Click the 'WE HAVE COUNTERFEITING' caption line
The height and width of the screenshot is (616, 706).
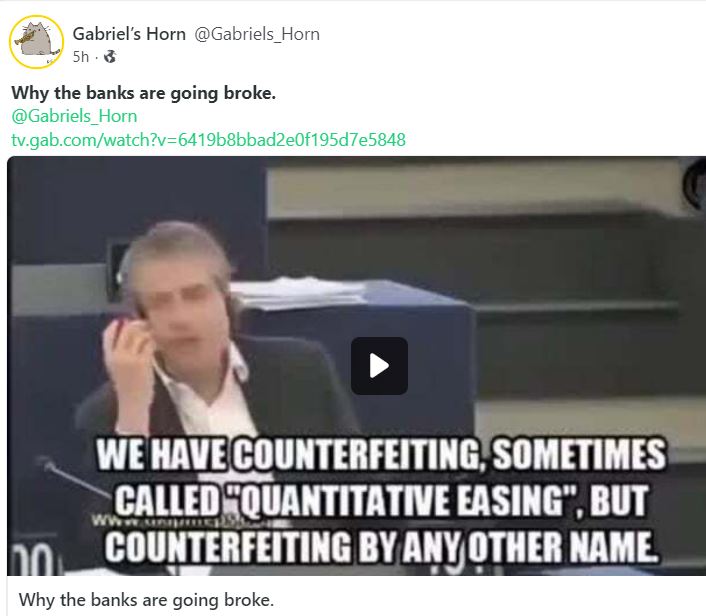point(380,454)
